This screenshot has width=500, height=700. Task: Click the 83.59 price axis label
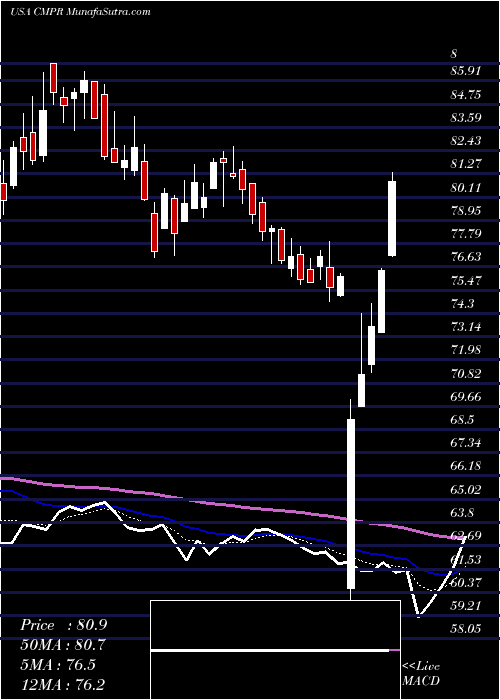[x=466, y=118]
